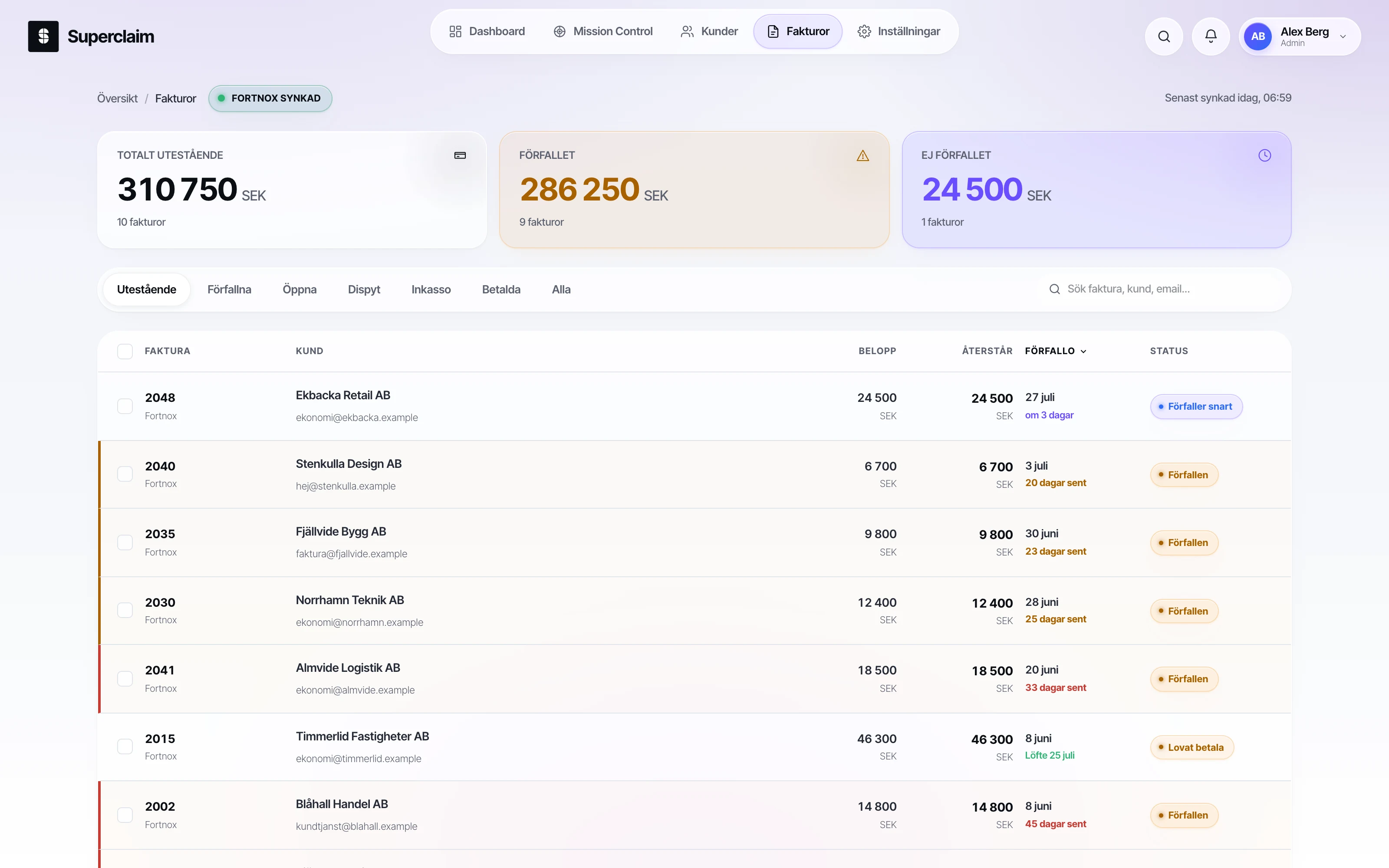Click the Alex Berg AB avatar
The width and height of the screenshot is (1389, 868).
tap(1257, 36)
